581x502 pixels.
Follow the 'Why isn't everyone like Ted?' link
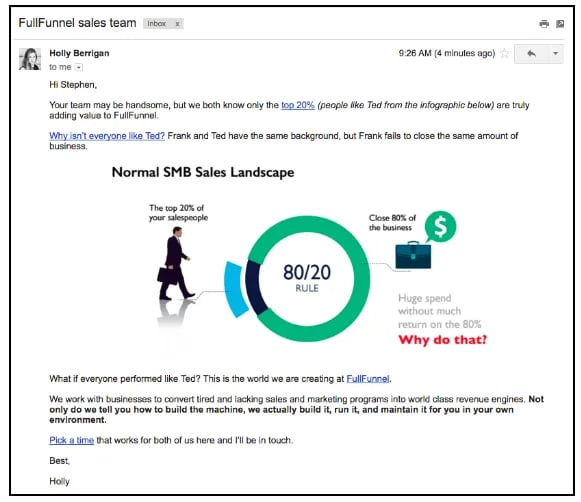(107, 136)
